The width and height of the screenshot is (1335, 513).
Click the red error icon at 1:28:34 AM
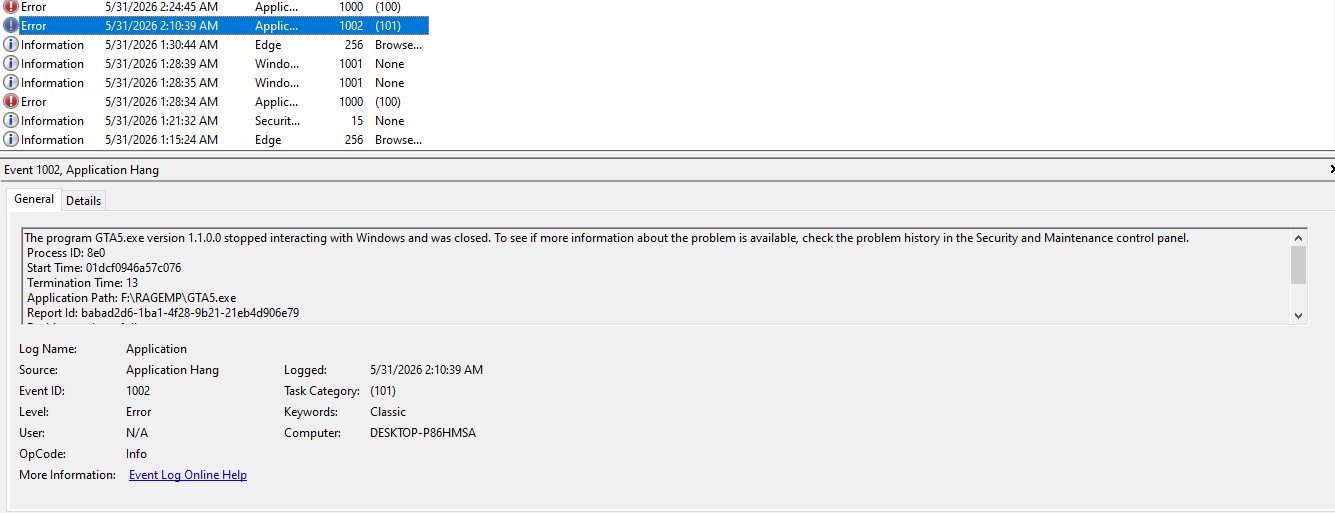point(11,102)
